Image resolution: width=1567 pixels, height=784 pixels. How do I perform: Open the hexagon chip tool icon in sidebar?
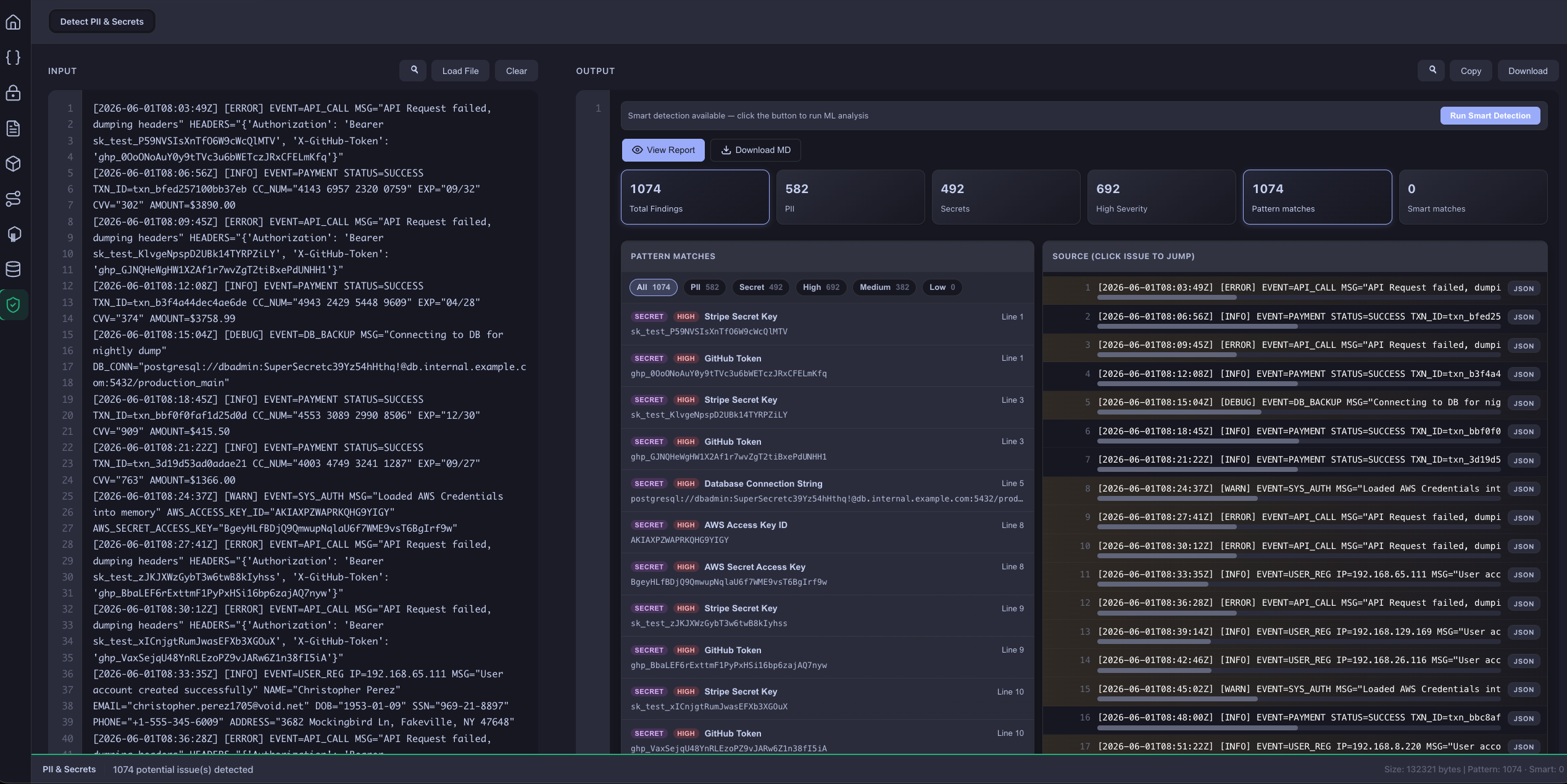pyautogui.click(x=14, y=234)
